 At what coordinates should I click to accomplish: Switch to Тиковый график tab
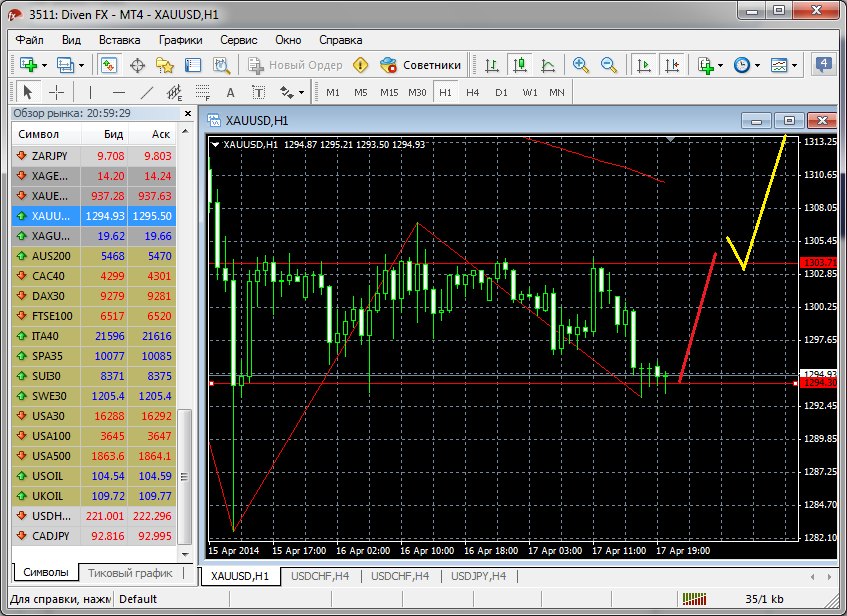(130, 573)
